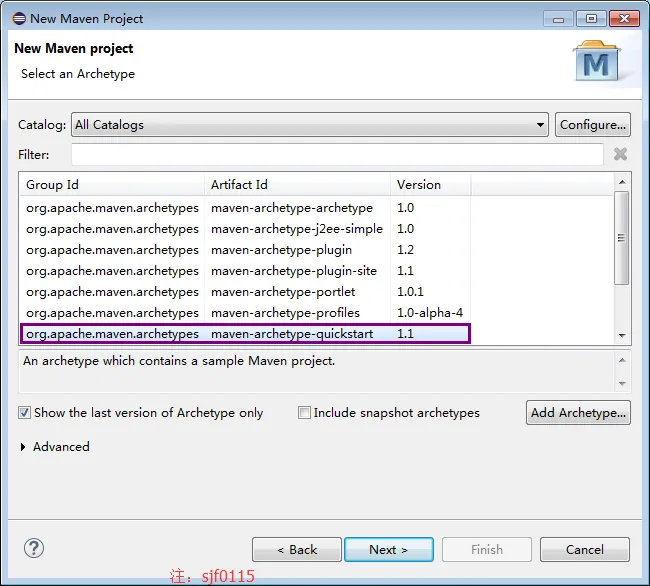Select the maven-archetype-plugin version 1.2 row
The width and height of the screenshot is (650, 586).
pyautogui.click(x=245, y=250)
